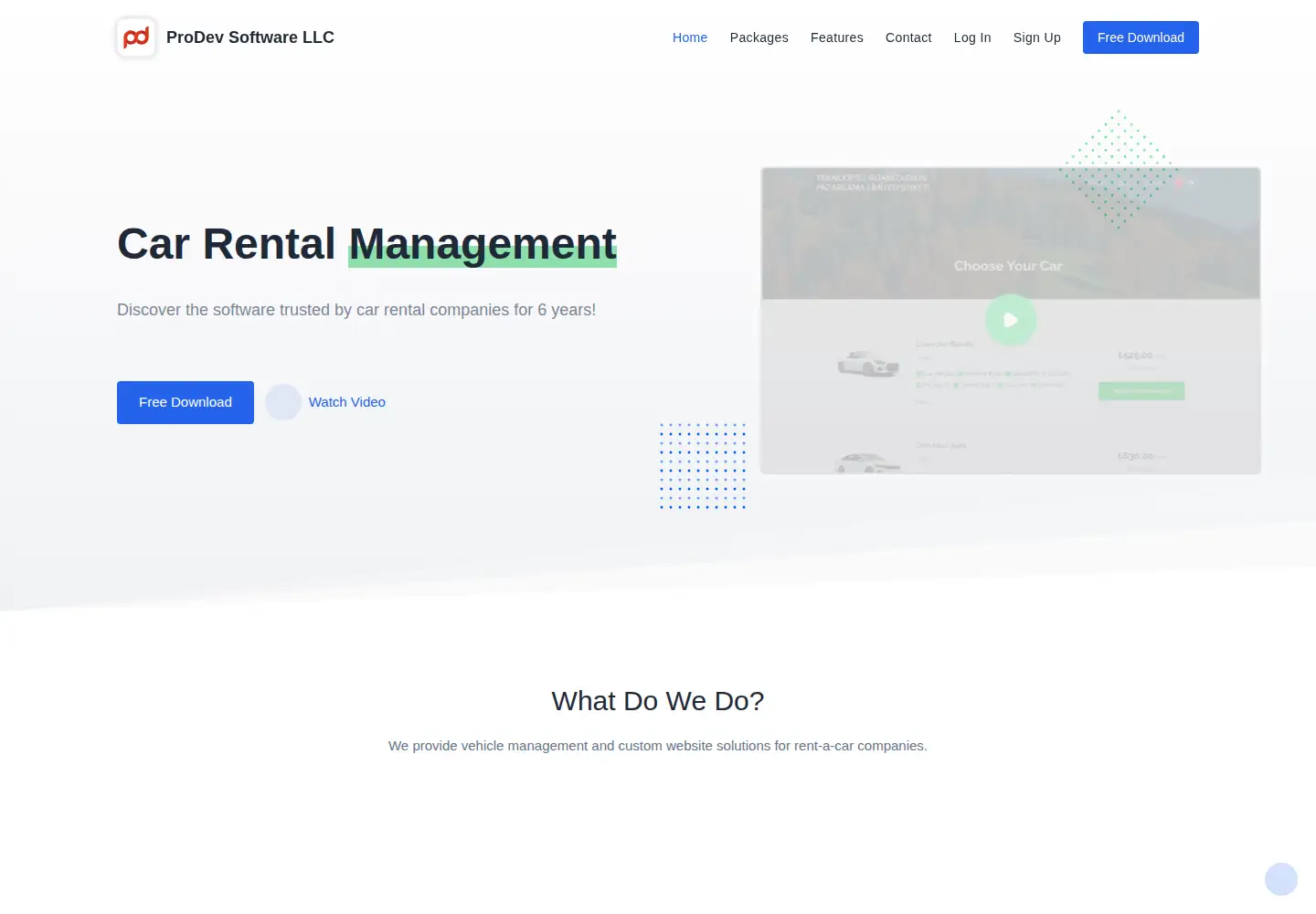Go to the Home menu item
Image resolution: width=1316 pixels, height=914 pixels.
pyautogui.click(x=690, y=37)
